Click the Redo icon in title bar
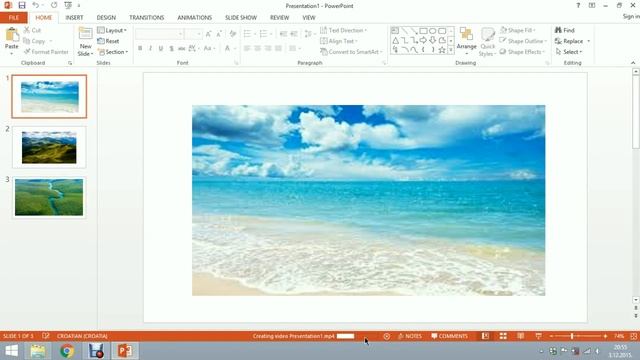The height and width of the screenshot is (360, 640). [x=54, y=5]
